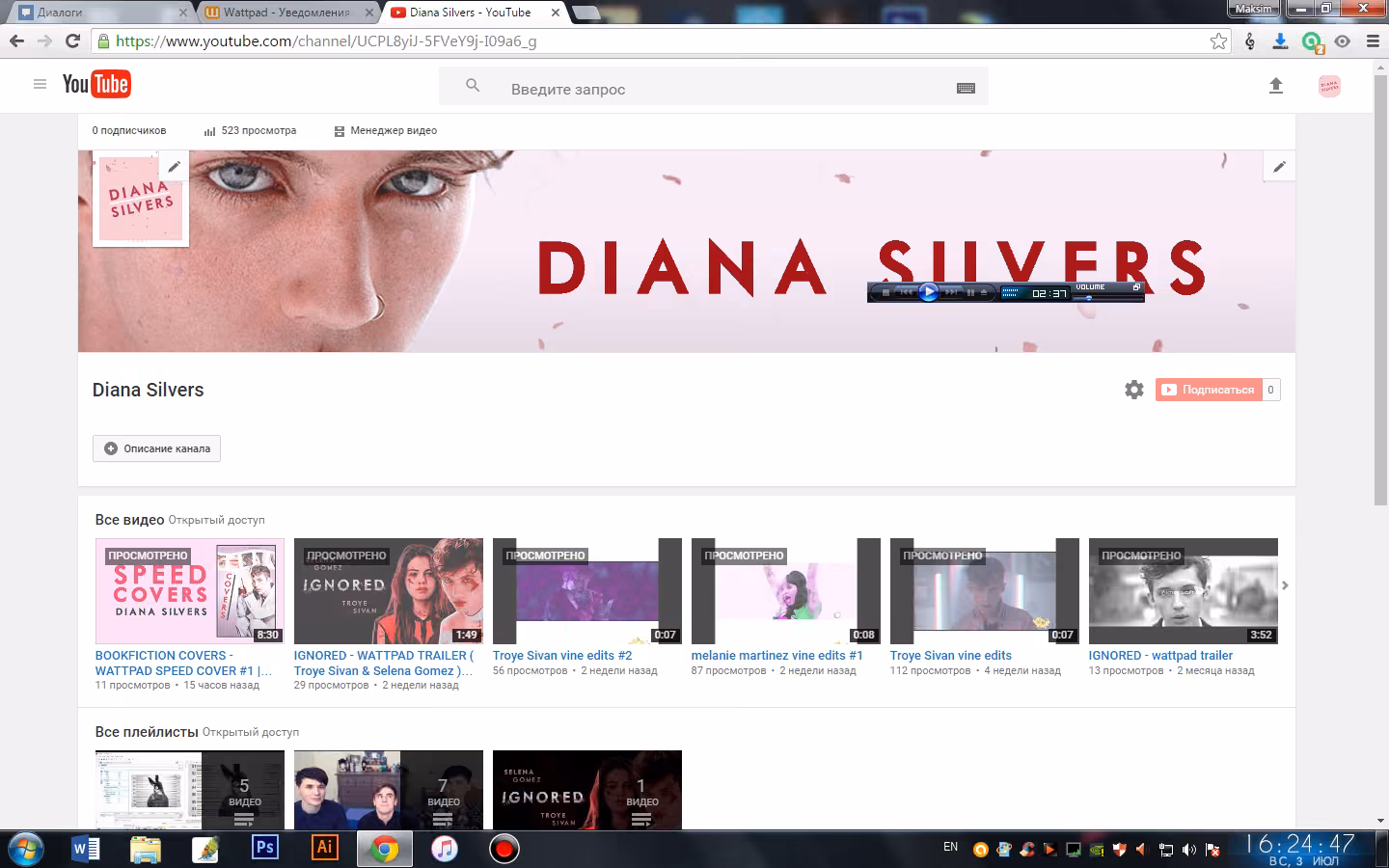
Task: Open BOOKFICTION COVERS video title link
Action: click(183, 663)
